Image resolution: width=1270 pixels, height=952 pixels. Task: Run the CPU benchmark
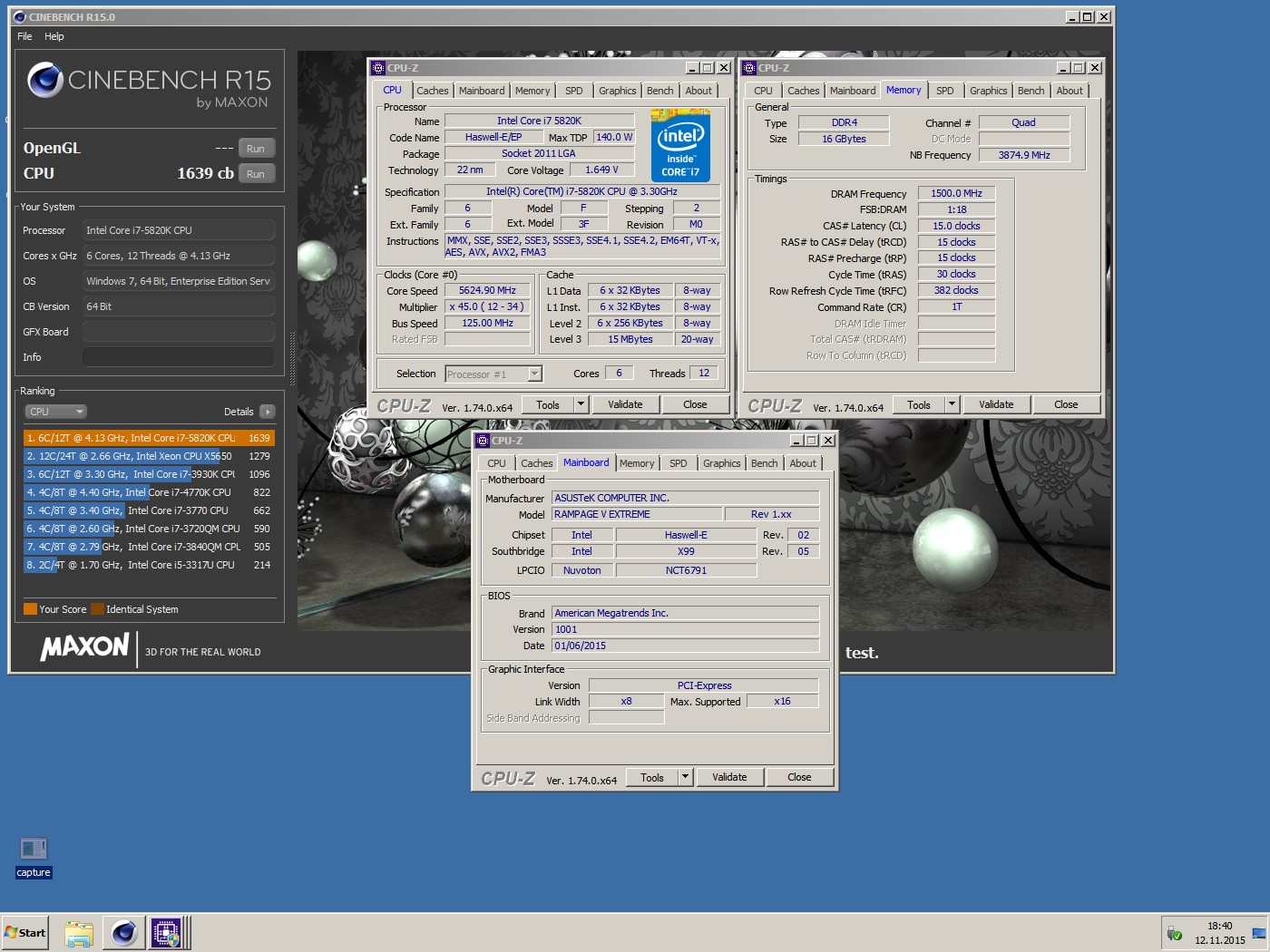pyautogui.click(x=256, y=174)
